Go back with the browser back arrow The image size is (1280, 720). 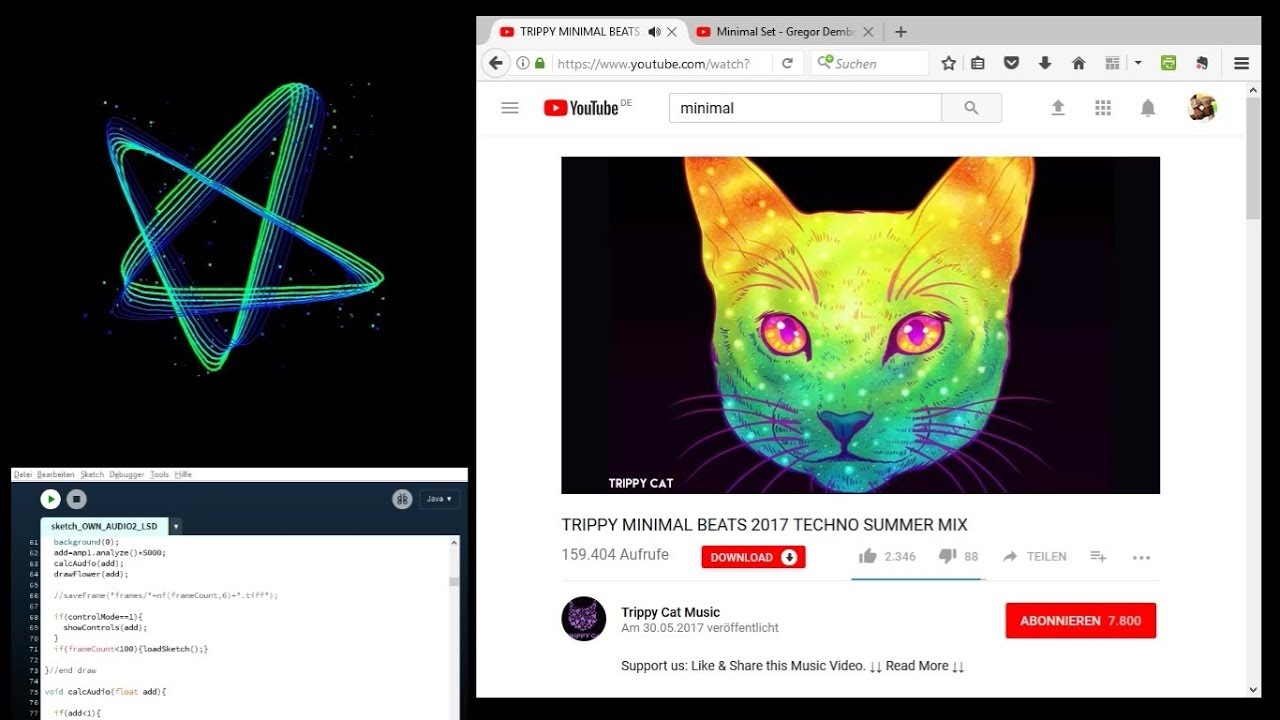click(496, 63)
